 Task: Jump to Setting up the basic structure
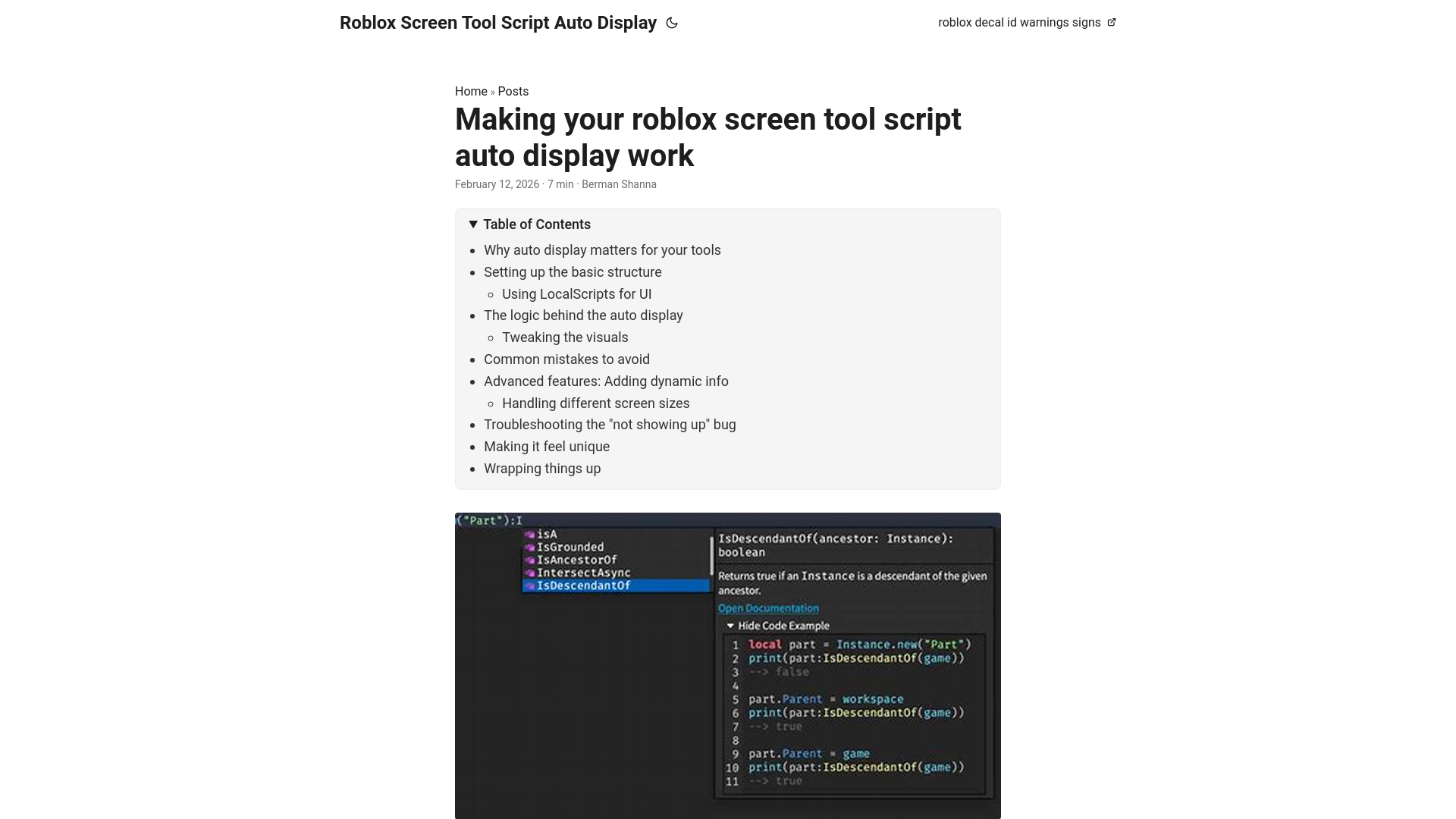573,272
